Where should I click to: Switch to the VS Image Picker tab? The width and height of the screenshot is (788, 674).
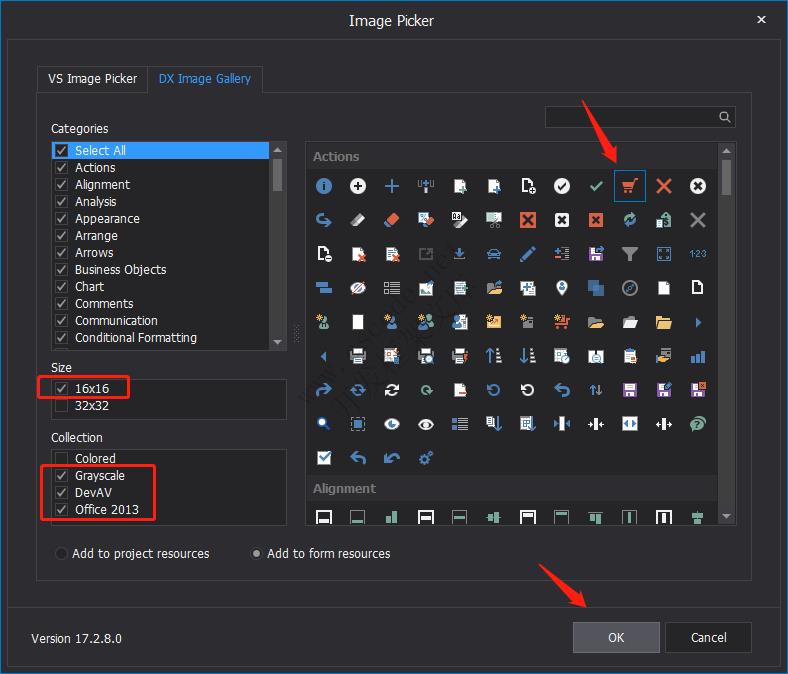93,79
